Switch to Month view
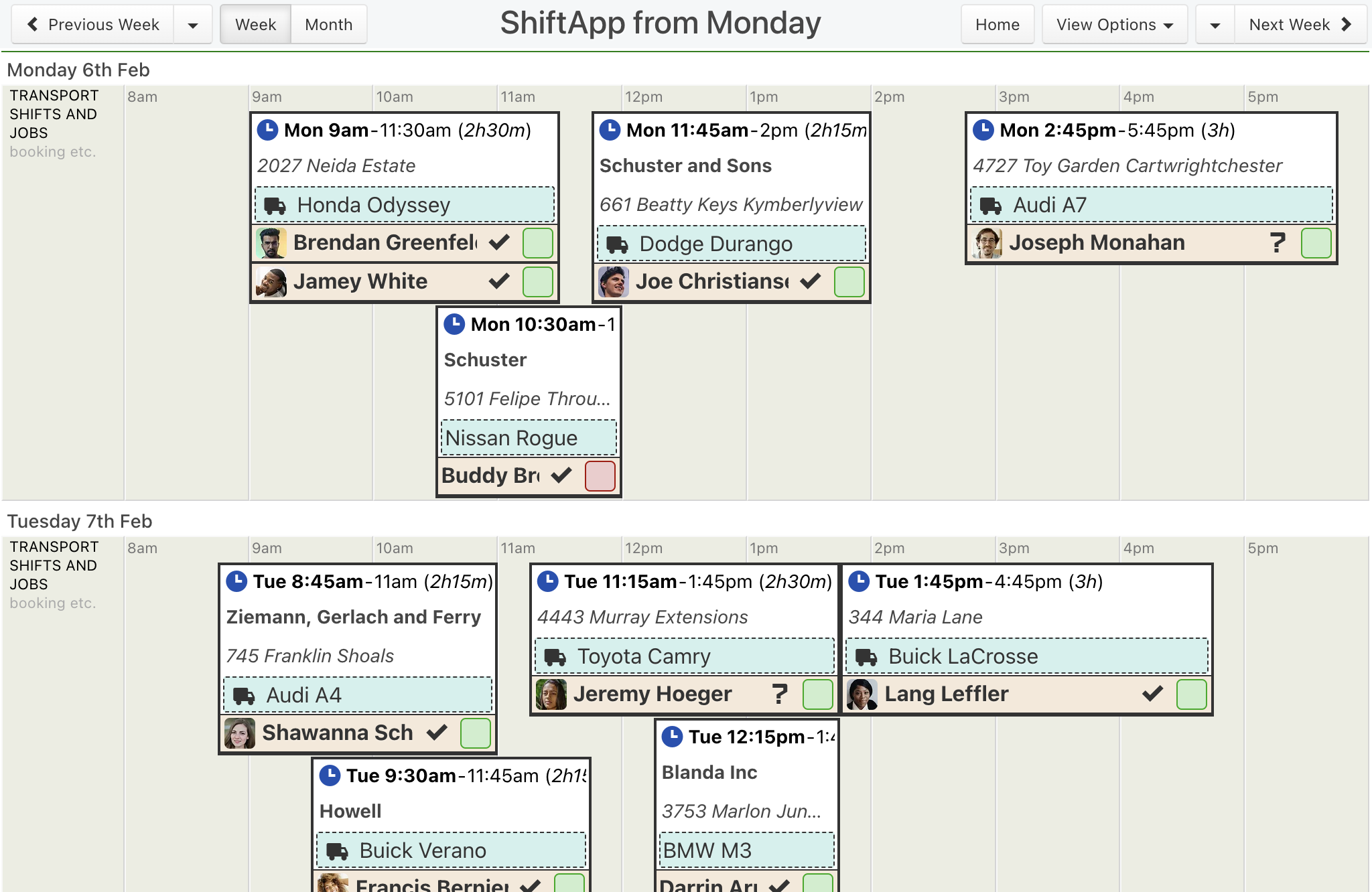The image size is (1372, 892). [329, 25]
